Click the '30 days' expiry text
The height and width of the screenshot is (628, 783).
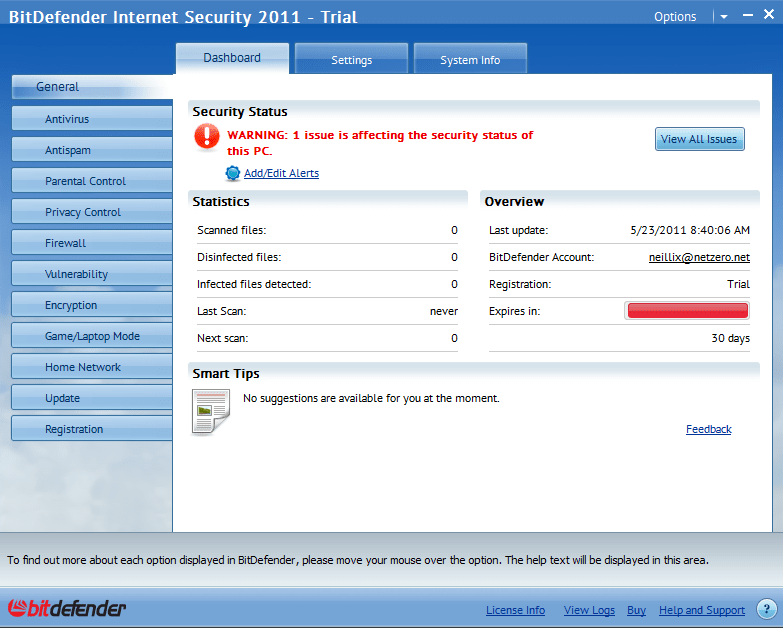pos(730,338)
